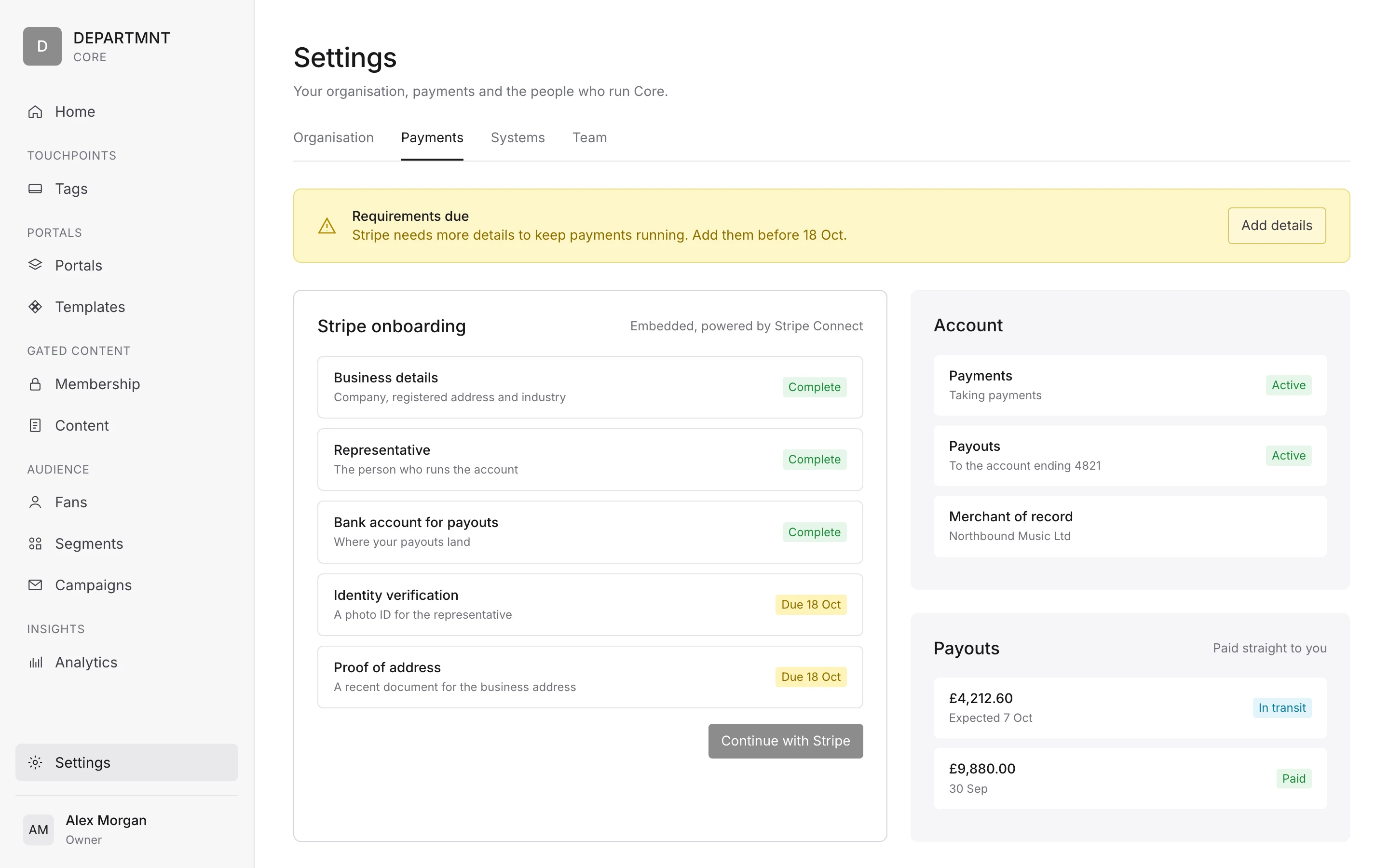The width and height of the screenshot is (1389, 868).
Task: Click the Complete badge for Representative
Action: point(814,459)
